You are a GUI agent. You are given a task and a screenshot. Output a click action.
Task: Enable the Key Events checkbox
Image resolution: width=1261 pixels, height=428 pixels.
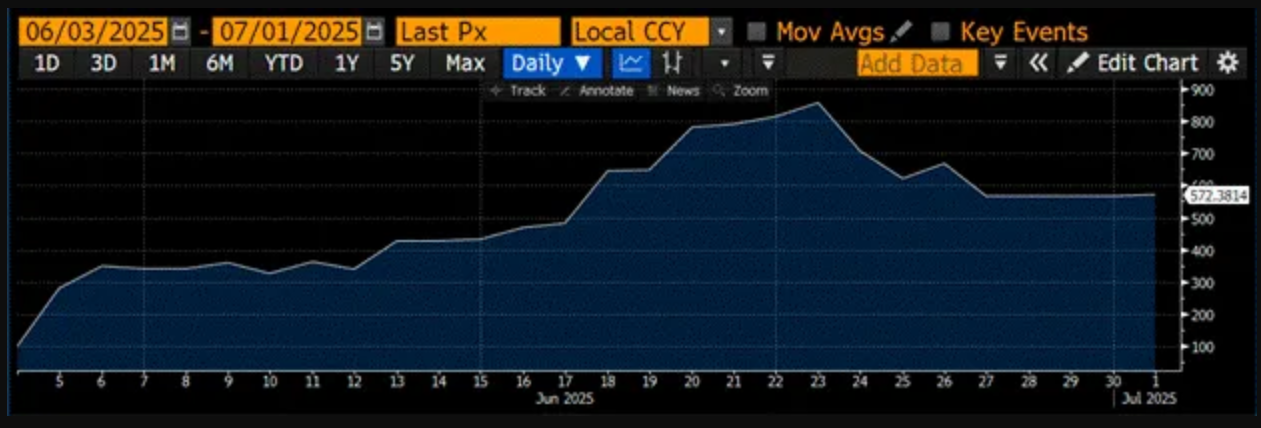pyautogui.click(x=940, y=32)
